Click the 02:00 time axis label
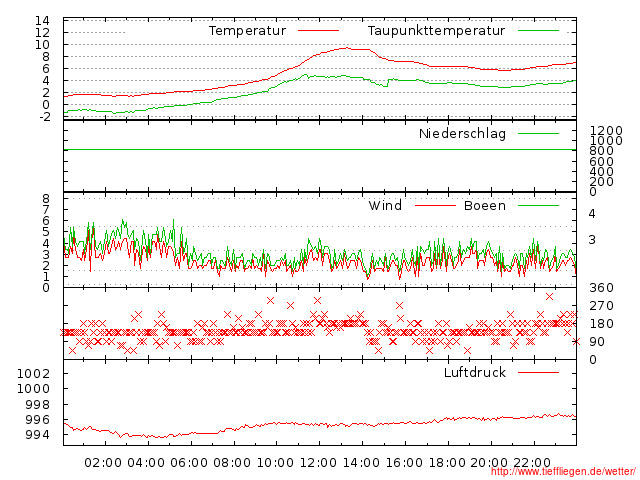 tap(103, 463)
